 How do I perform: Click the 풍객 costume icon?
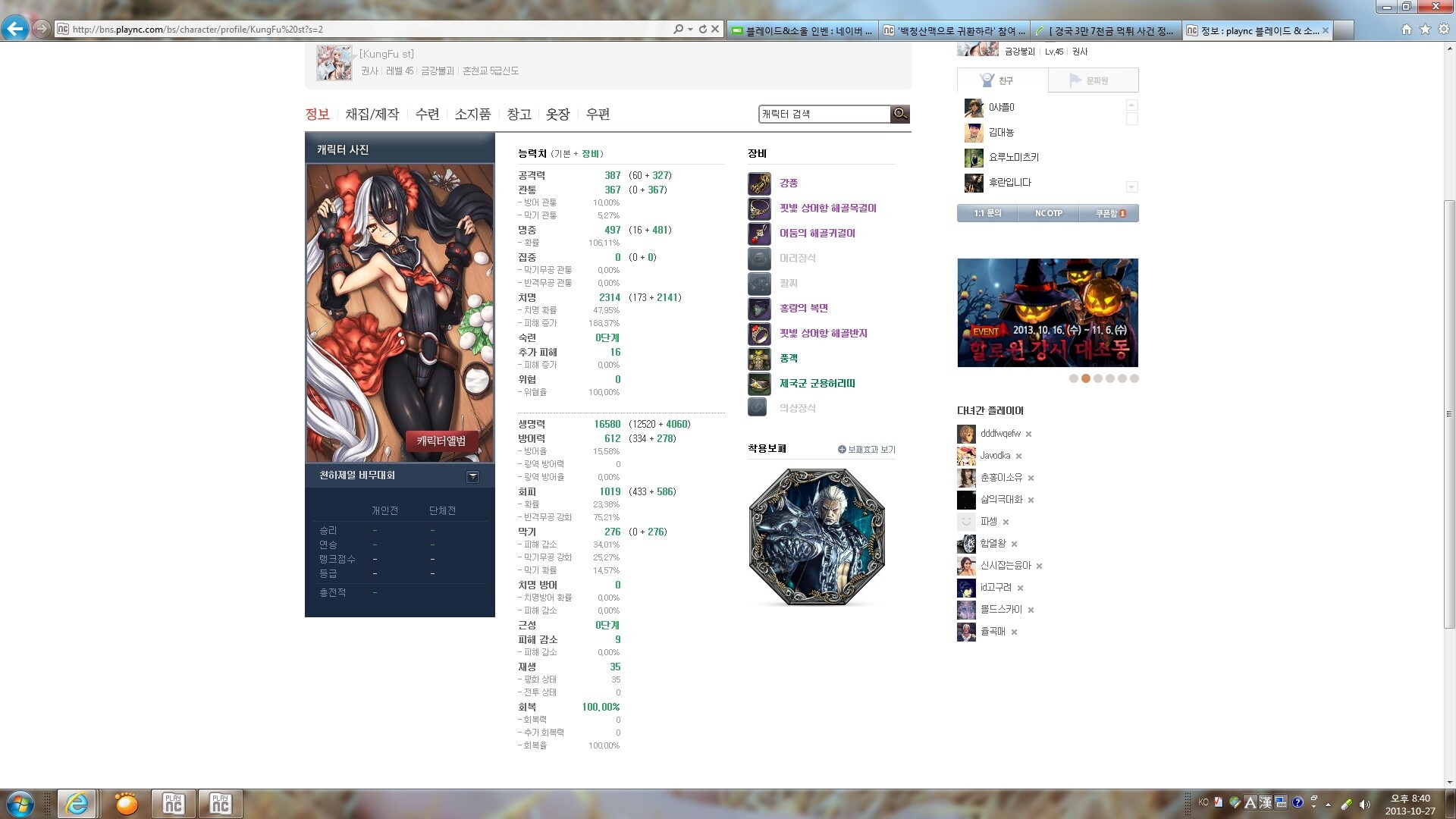759,359
